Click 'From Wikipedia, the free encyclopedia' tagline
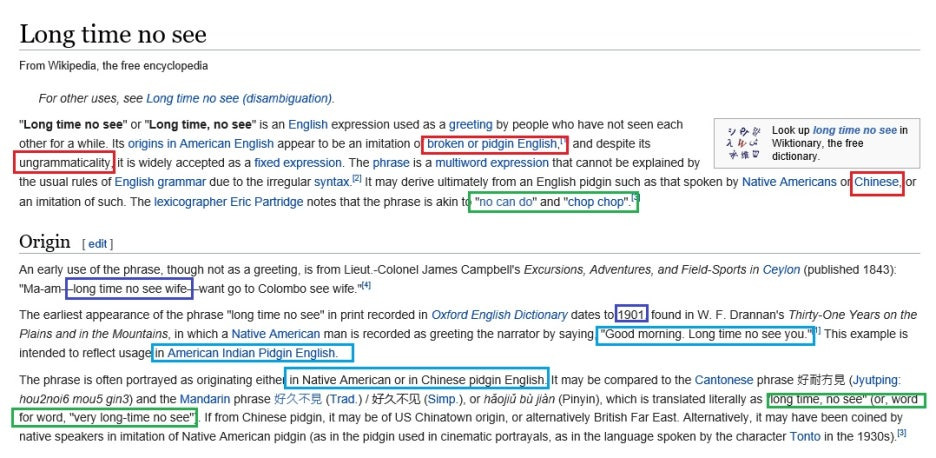Screen dimensions: 936x458 click(x=113, y=66)
